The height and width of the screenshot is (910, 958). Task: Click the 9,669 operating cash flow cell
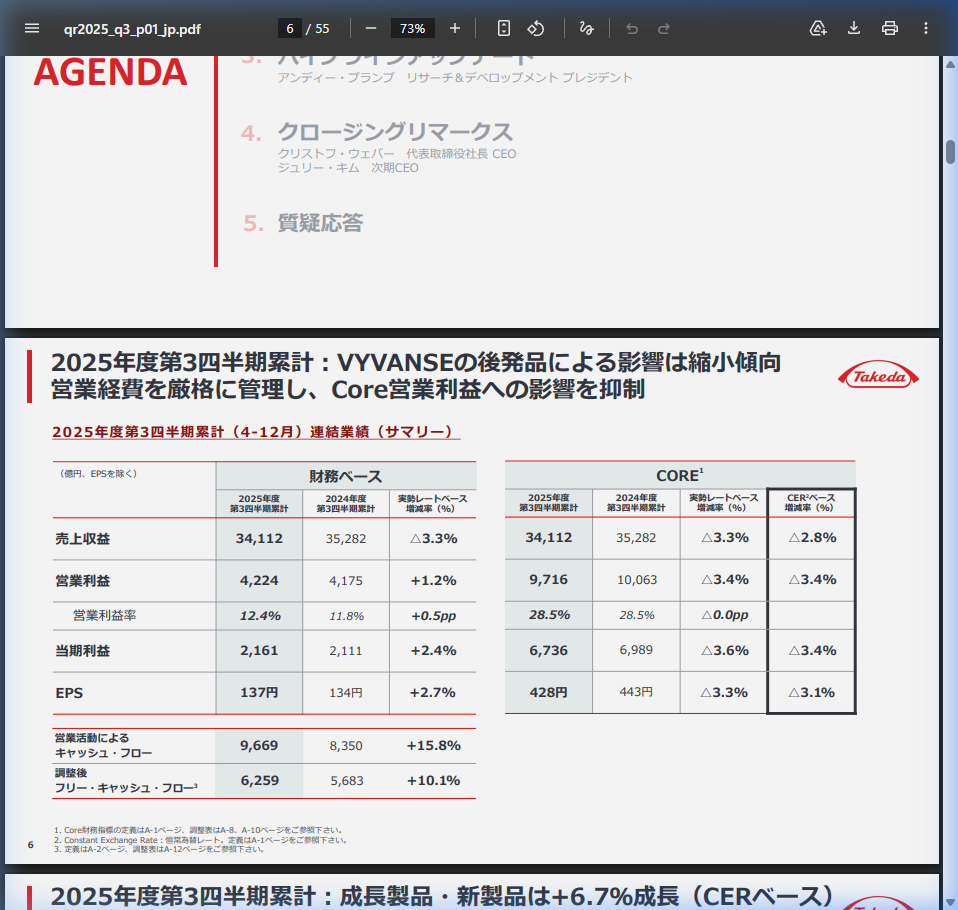(x=259, y=746)
